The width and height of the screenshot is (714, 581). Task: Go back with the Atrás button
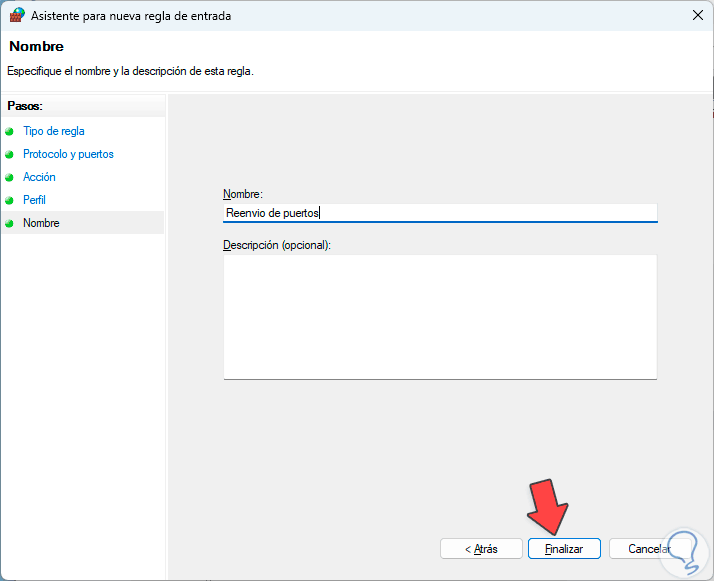(x=482, y=549)
